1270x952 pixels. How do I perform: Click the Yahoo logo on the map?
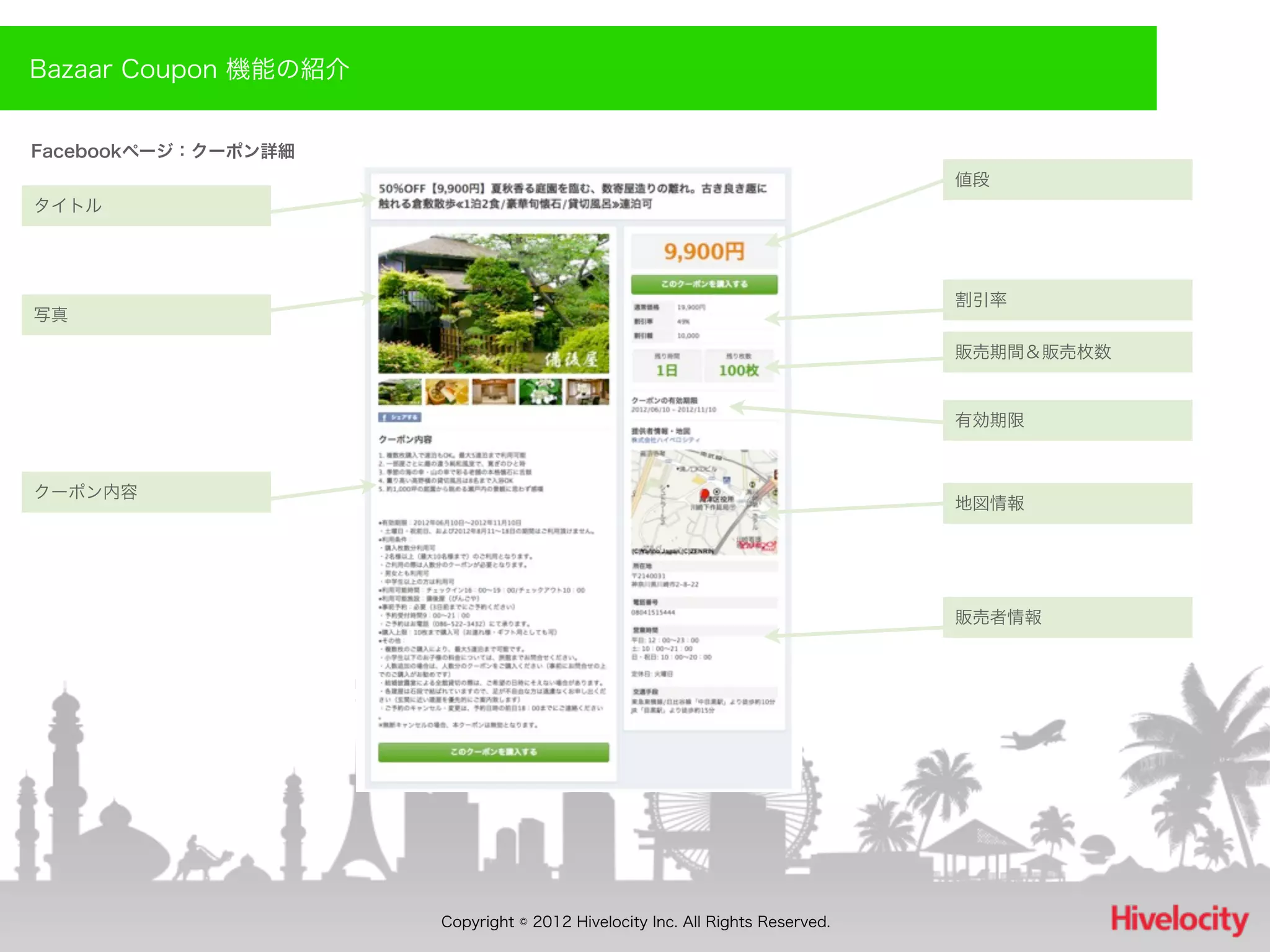coord(756,545)
